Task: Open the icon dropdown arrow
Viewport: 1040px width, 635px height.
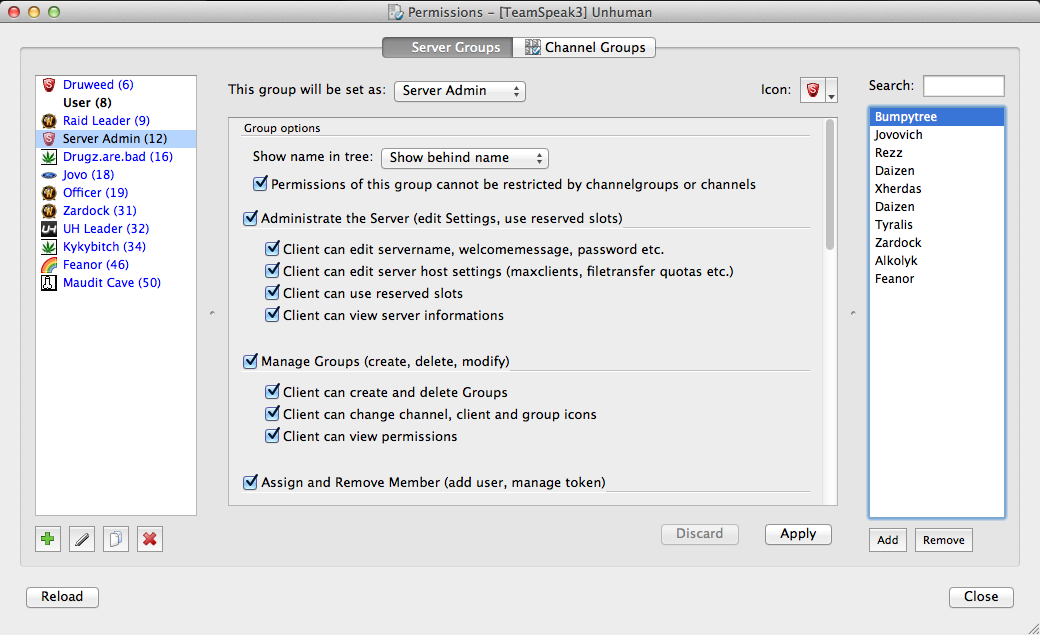Action: pyautogui.click(x=831, y=91)
